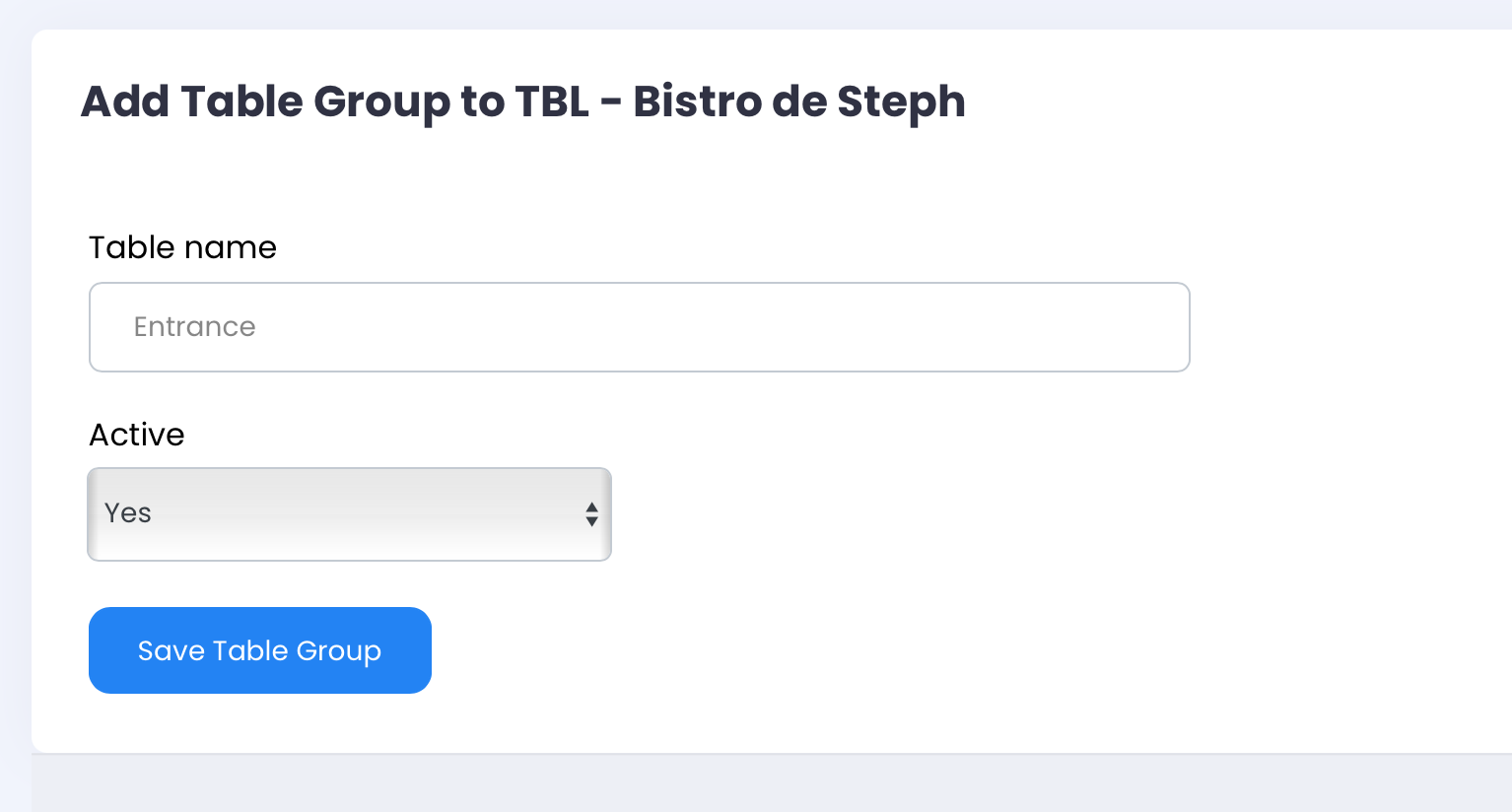Screen dimensions: 1512x812
Task: Click the light blue margin left of the card
Action: [x=15, y=394]
